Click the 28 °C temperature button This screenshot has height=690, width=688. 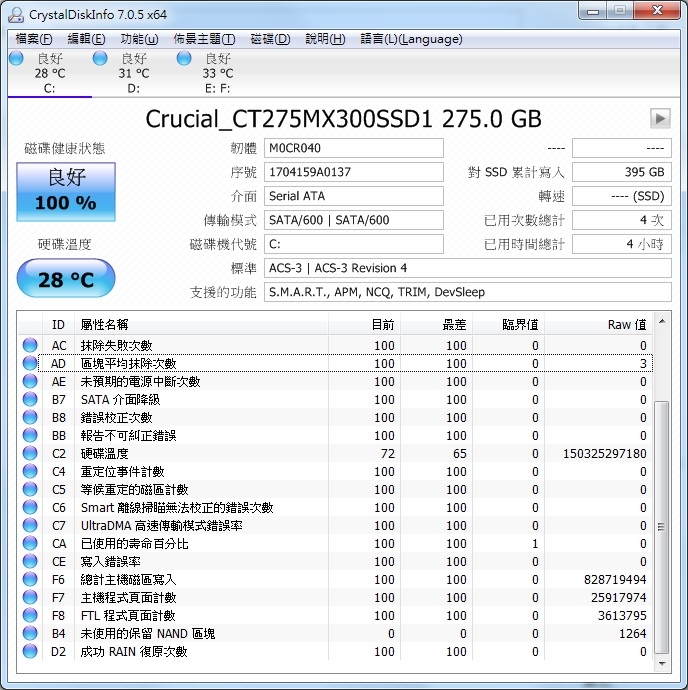(x=66, y=278)
